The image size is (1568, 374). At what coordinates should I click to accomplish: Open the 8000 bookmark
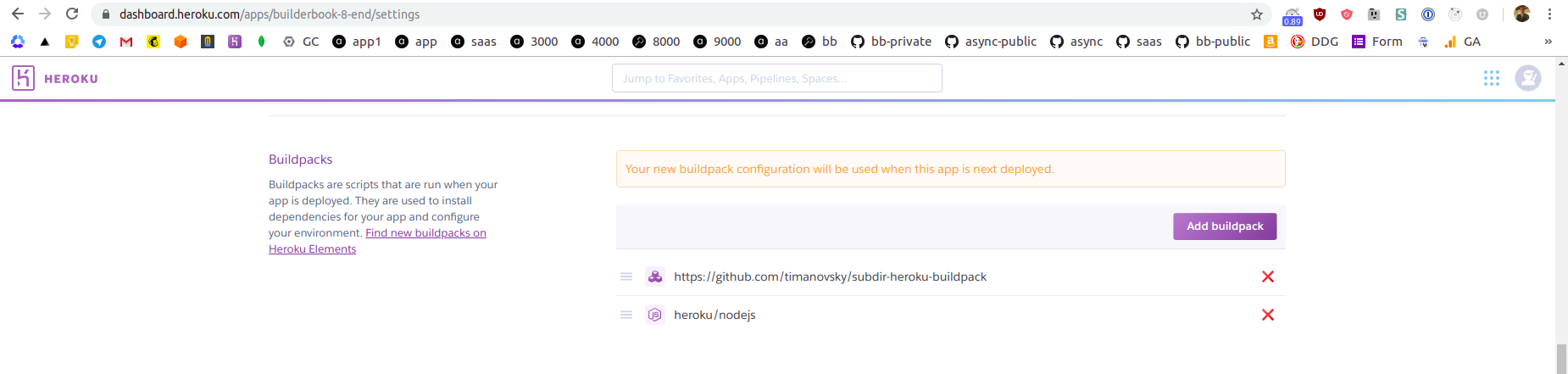[x=656, y=42]
